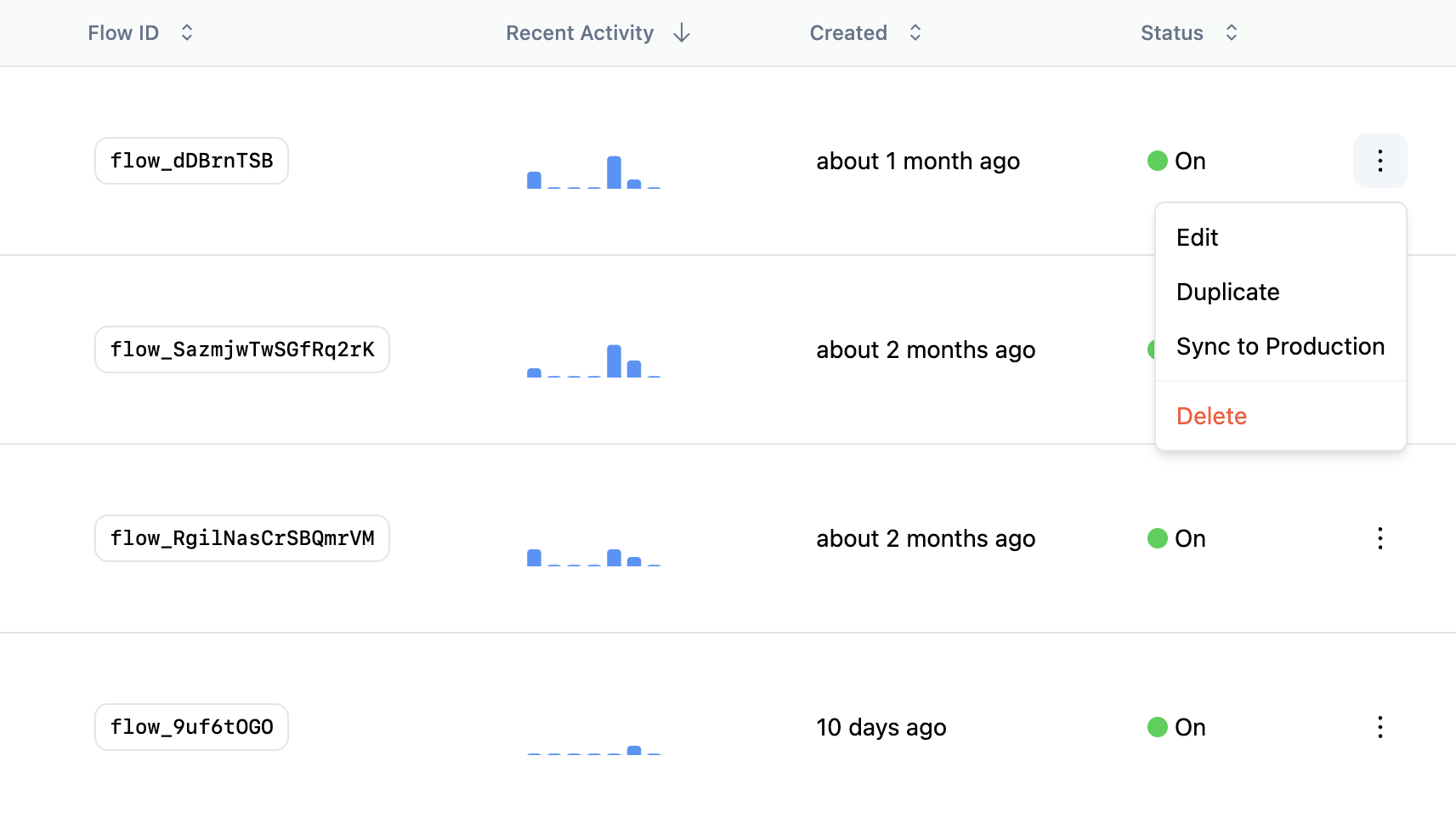
Task: Click activity sparkline for flow_RgilNasCrSBQmrVM
Action: coord(594,557)
